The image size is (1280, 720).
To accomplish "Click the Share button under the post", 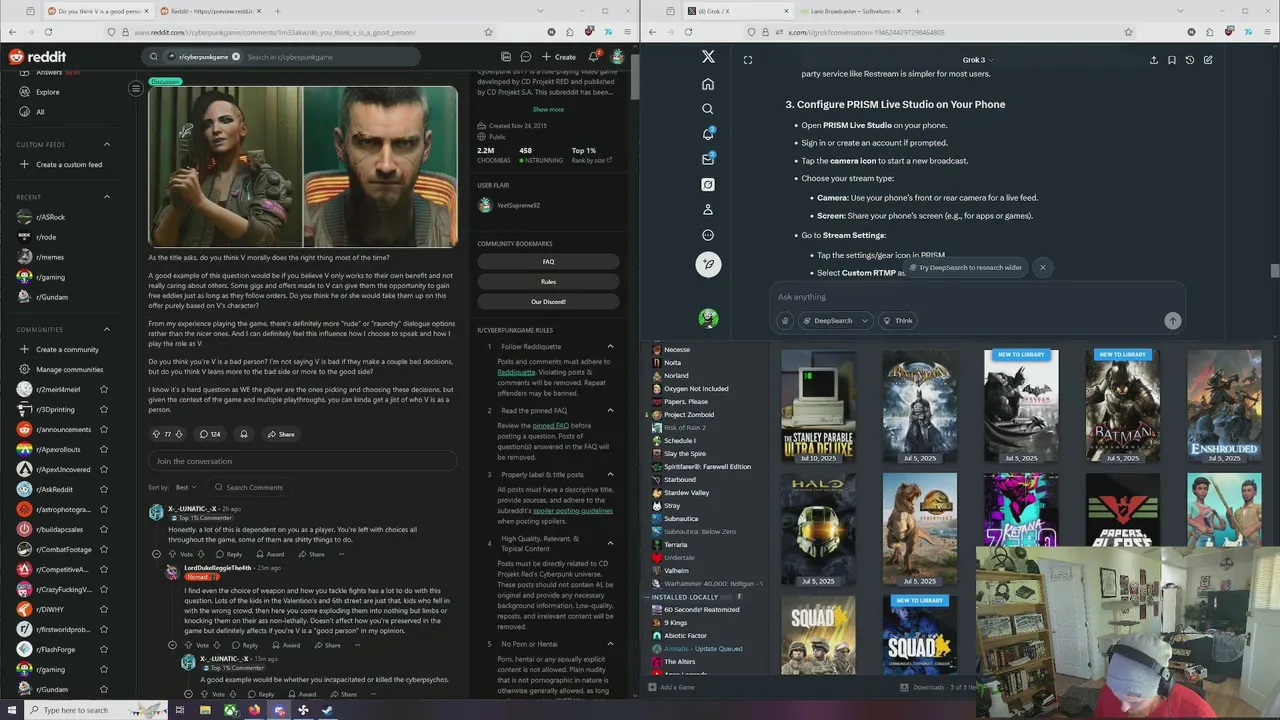I will (281, 434).
